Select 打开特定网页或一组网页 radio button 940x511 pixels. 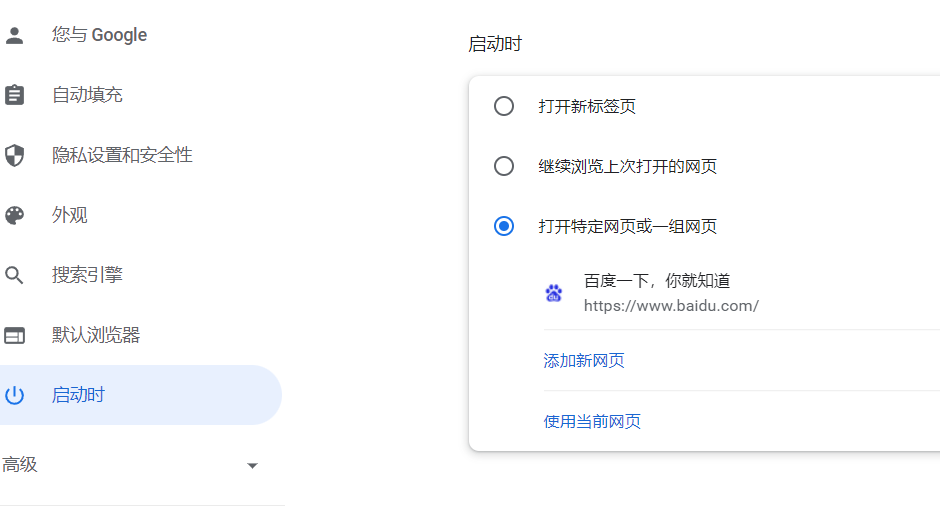[x=504, y=226]
